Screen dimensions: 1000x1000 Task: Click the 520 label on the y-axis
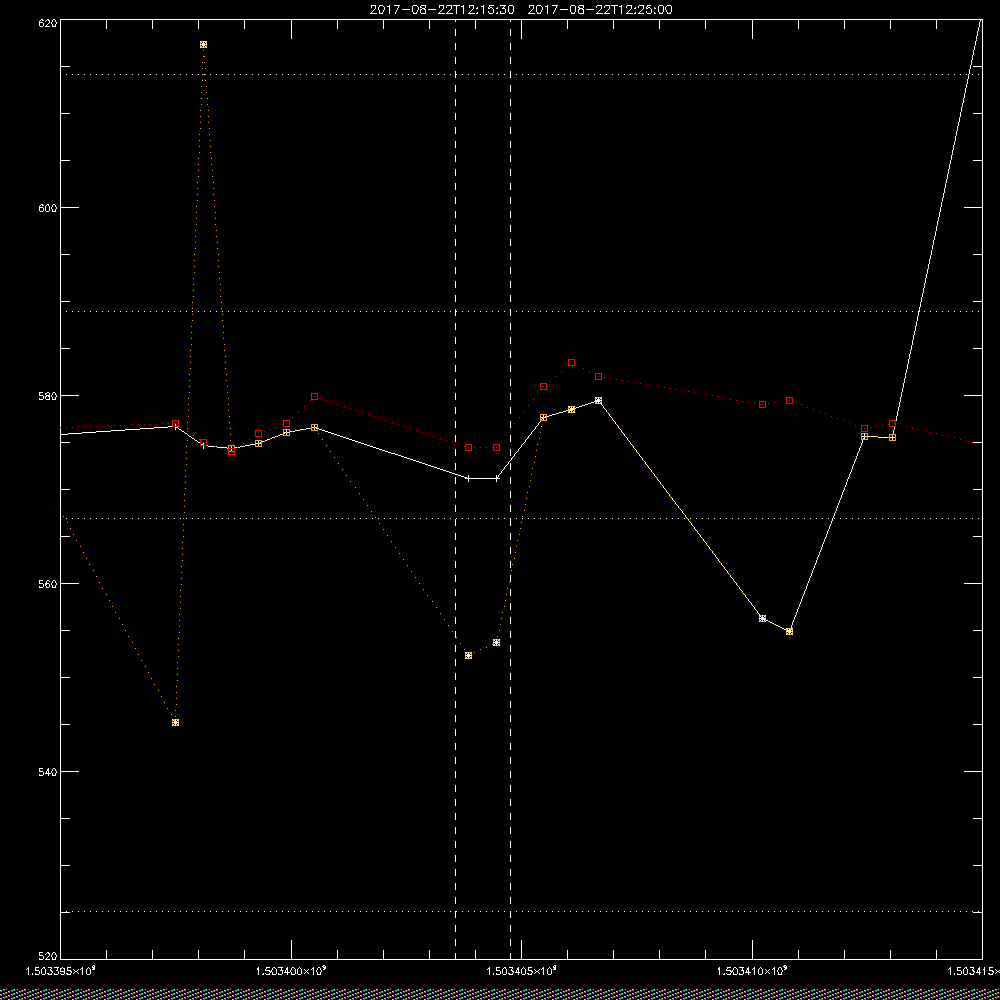[47, 958]
